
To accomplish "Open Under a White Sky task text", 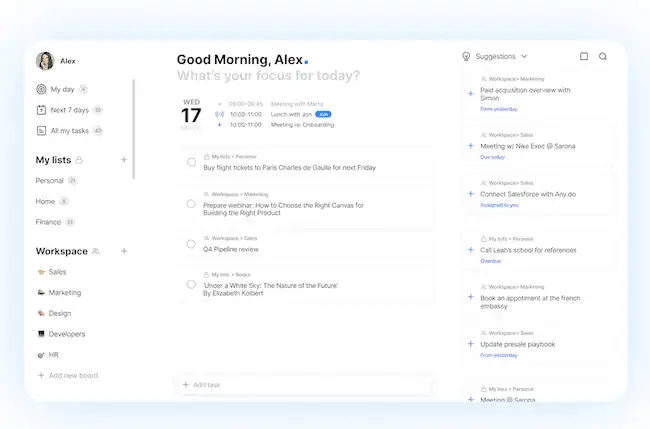I will point(270,289).
